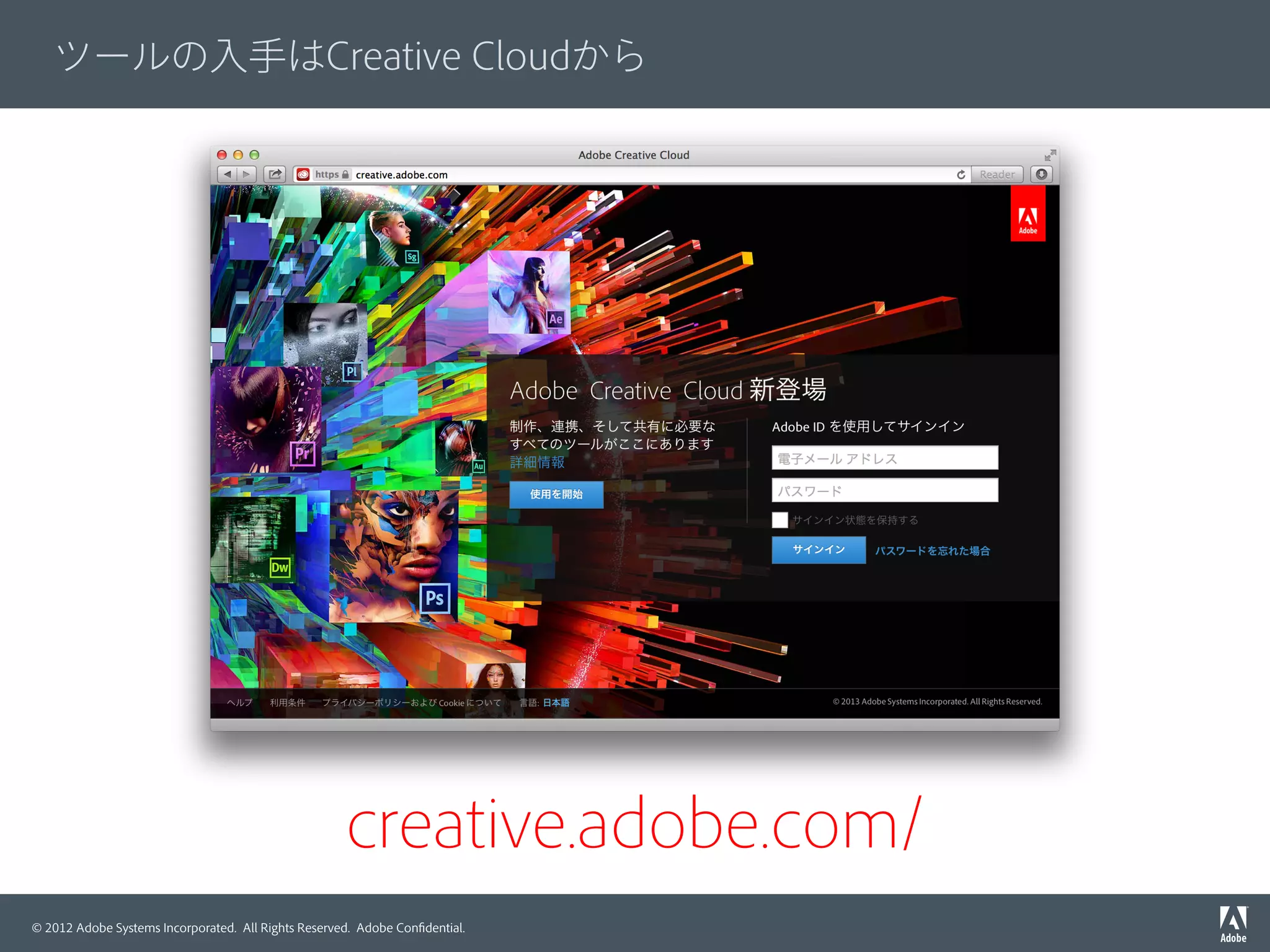This screenshot has width=1270, height=952.
Task: Reload the page with the refresh icon
Action: 961,175
